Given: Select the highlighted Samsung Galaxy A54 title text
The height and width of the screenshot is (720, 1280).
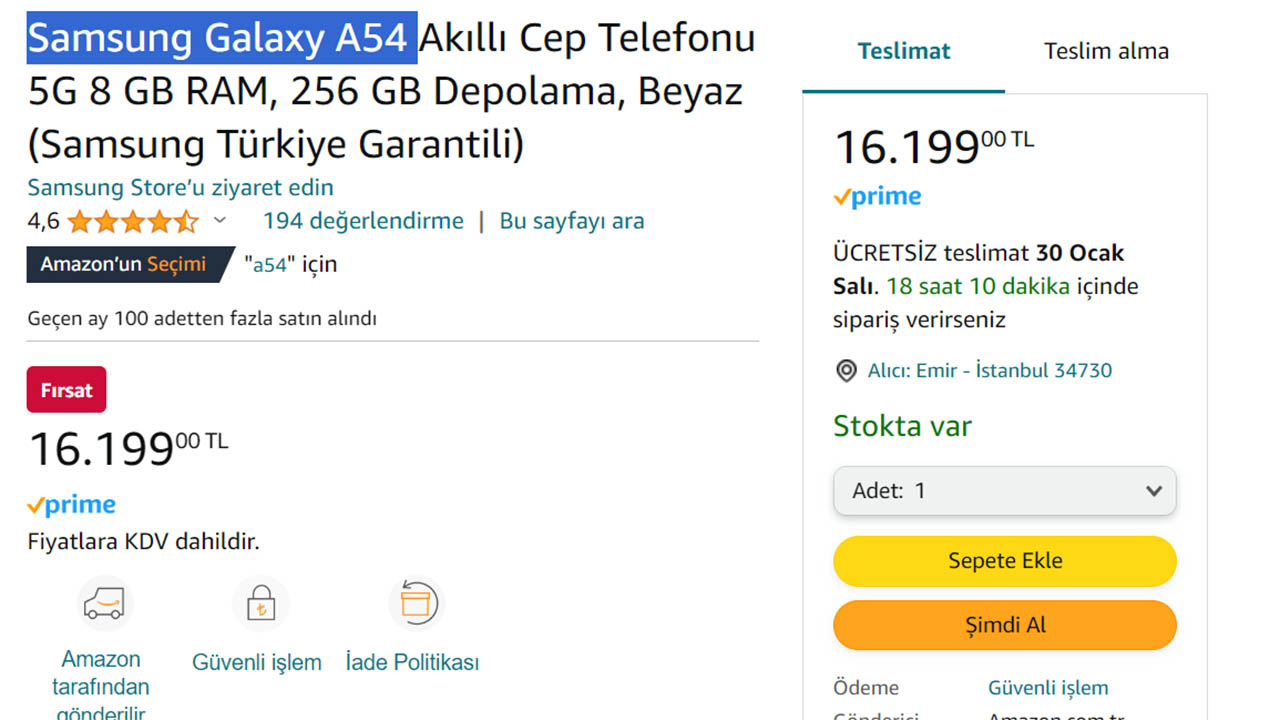Looking at the screenshot, I should 220,37.
